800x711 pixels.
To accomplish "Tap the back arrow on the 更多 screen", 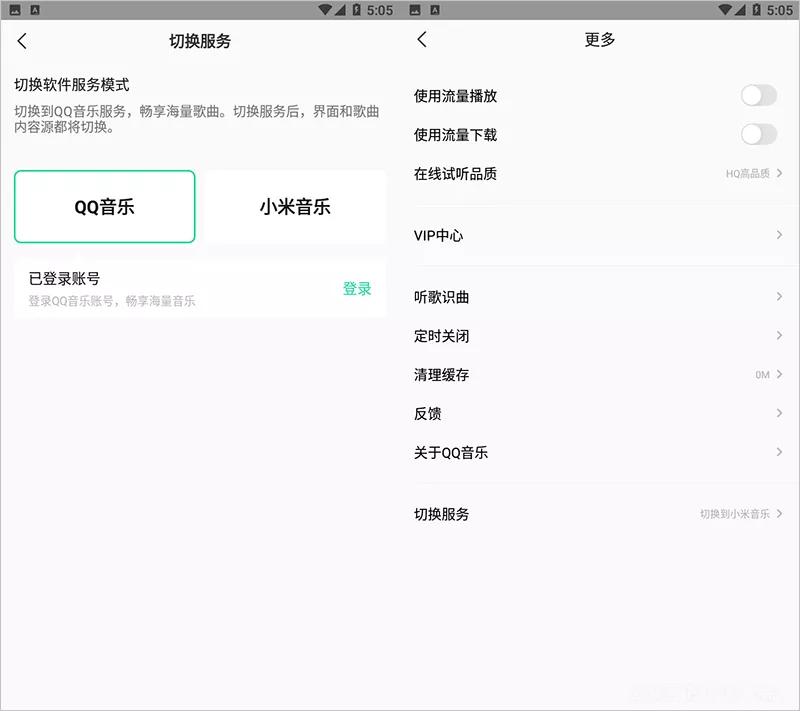I will pos(422,40).
